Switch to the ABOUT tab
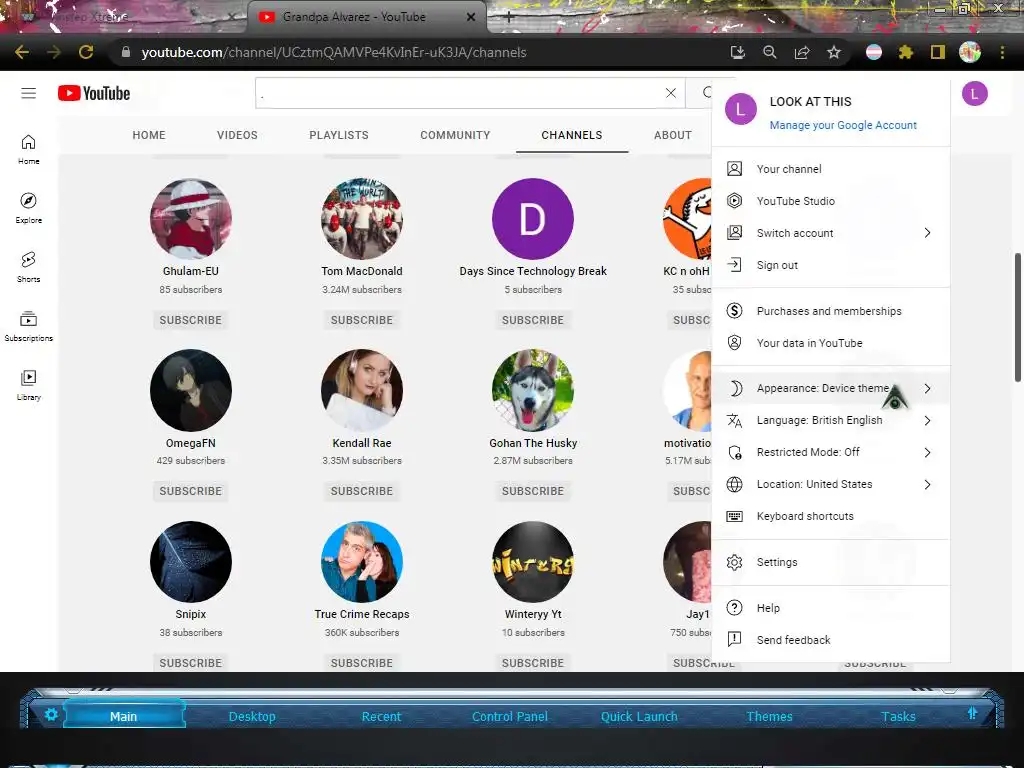The width and height of the screenshot is (1024, 768). 673,135
